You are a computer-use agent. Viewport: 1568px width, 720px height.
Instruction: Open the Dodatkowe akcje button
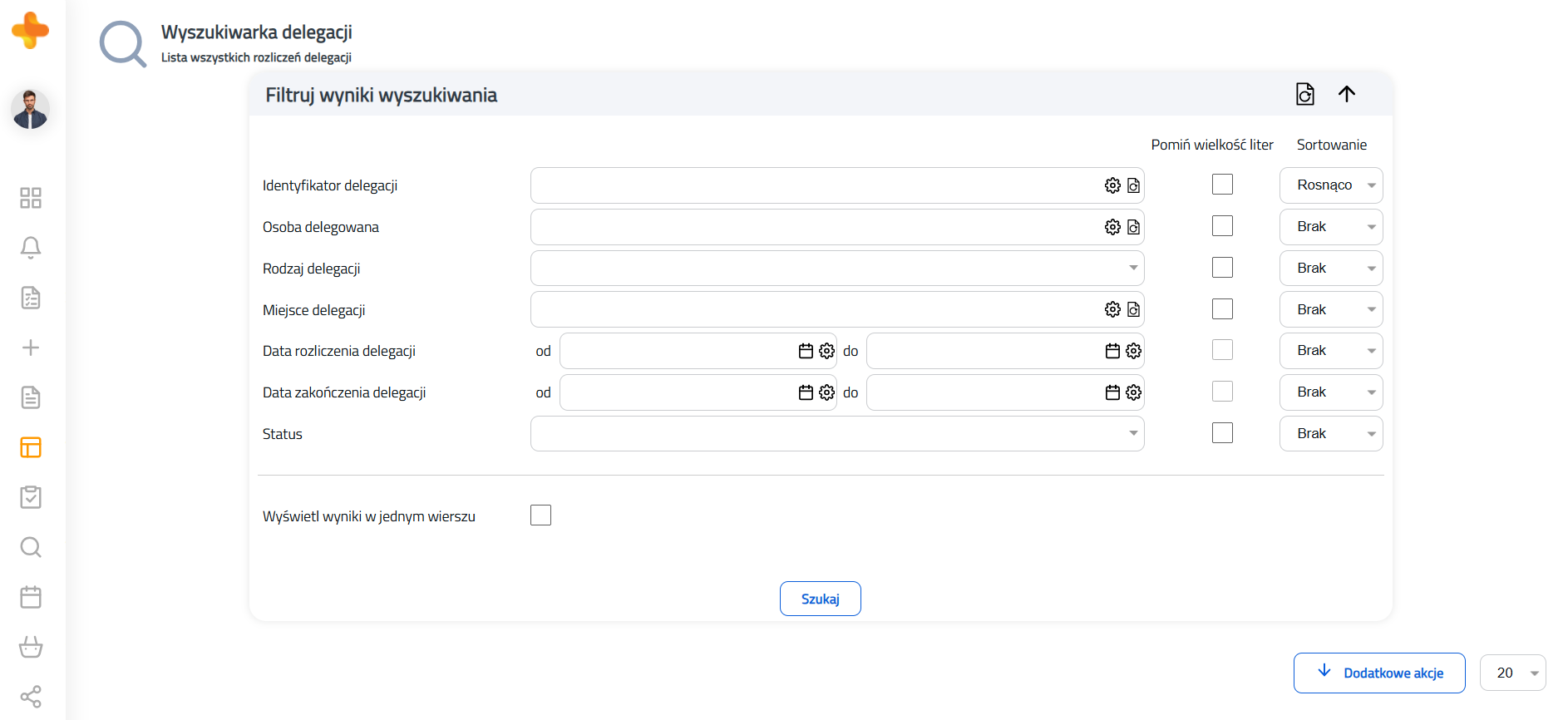1379,673
